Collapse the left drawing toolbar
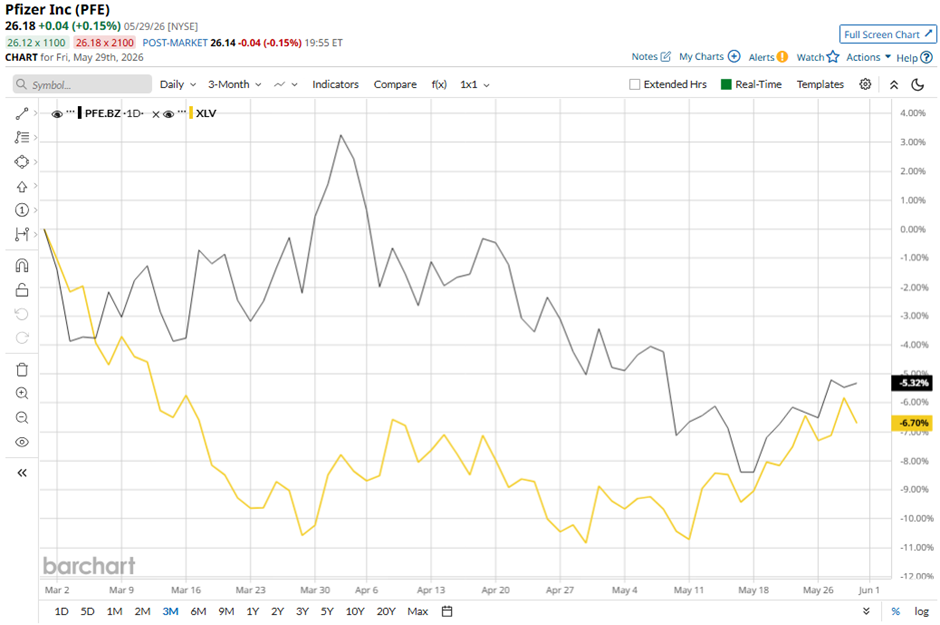Image resolution: width=940 pixels, height=625 pixels. tap(22, 473)
